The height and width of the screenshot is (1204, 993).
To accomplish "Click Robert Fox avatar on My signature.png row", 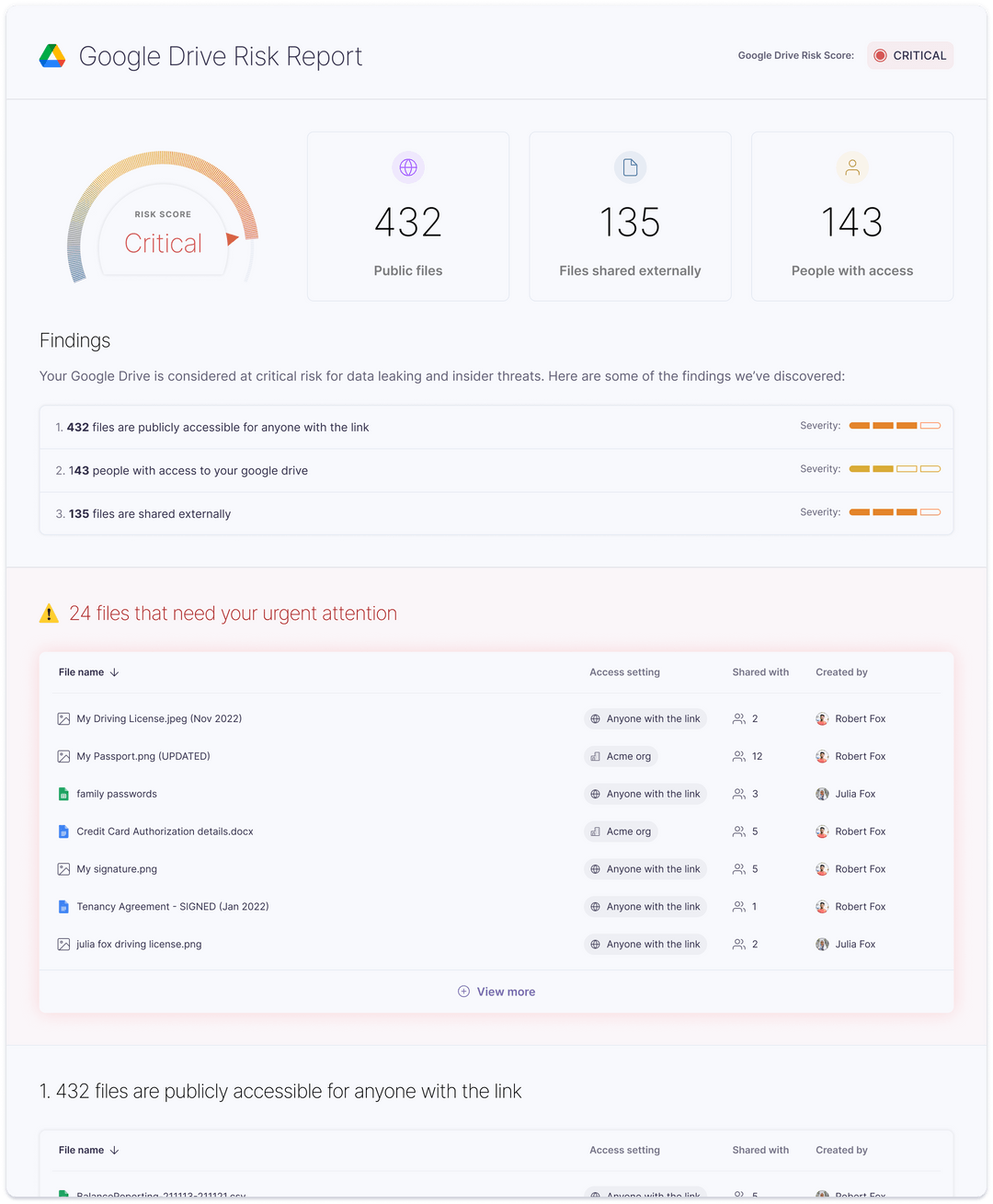I will pos(822,869).
